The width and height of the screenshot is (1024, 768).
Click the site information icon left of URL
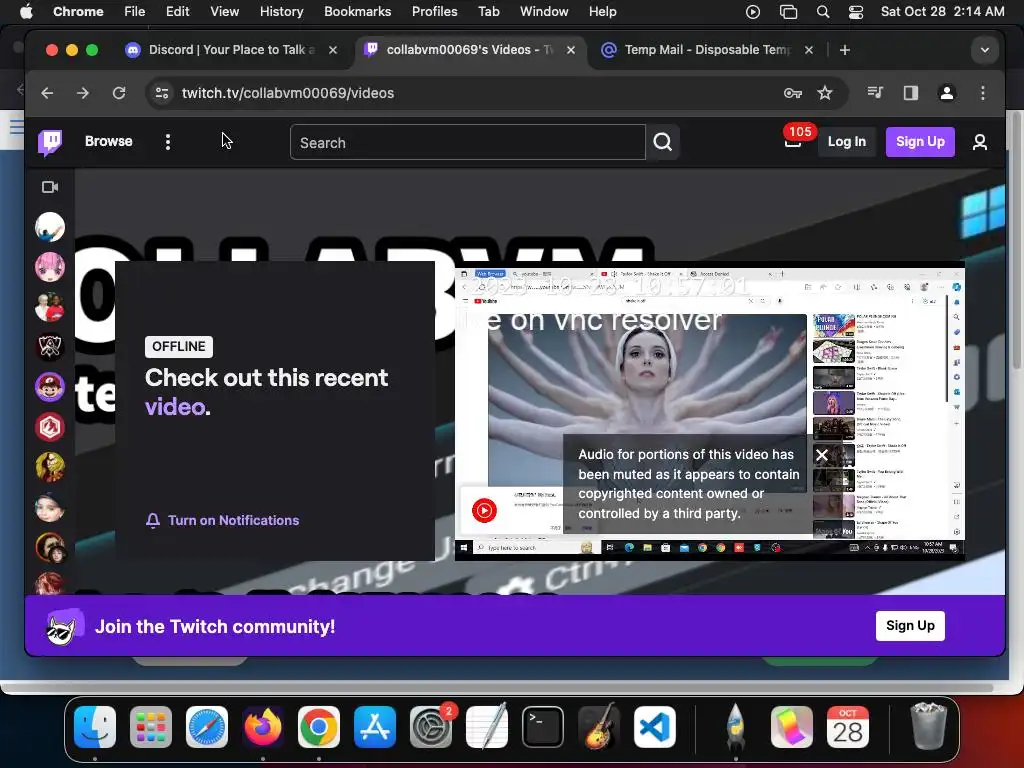(162, 93)
